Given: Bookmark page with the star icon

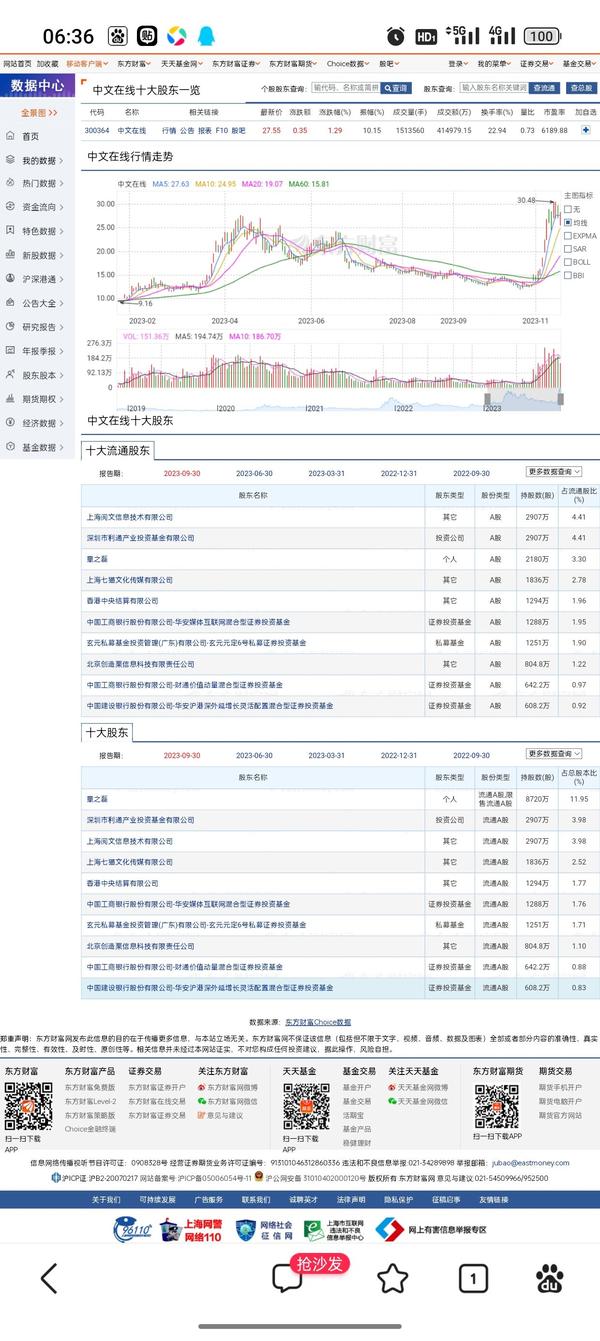Looking at the screenshot, I should coord(393,1277).
